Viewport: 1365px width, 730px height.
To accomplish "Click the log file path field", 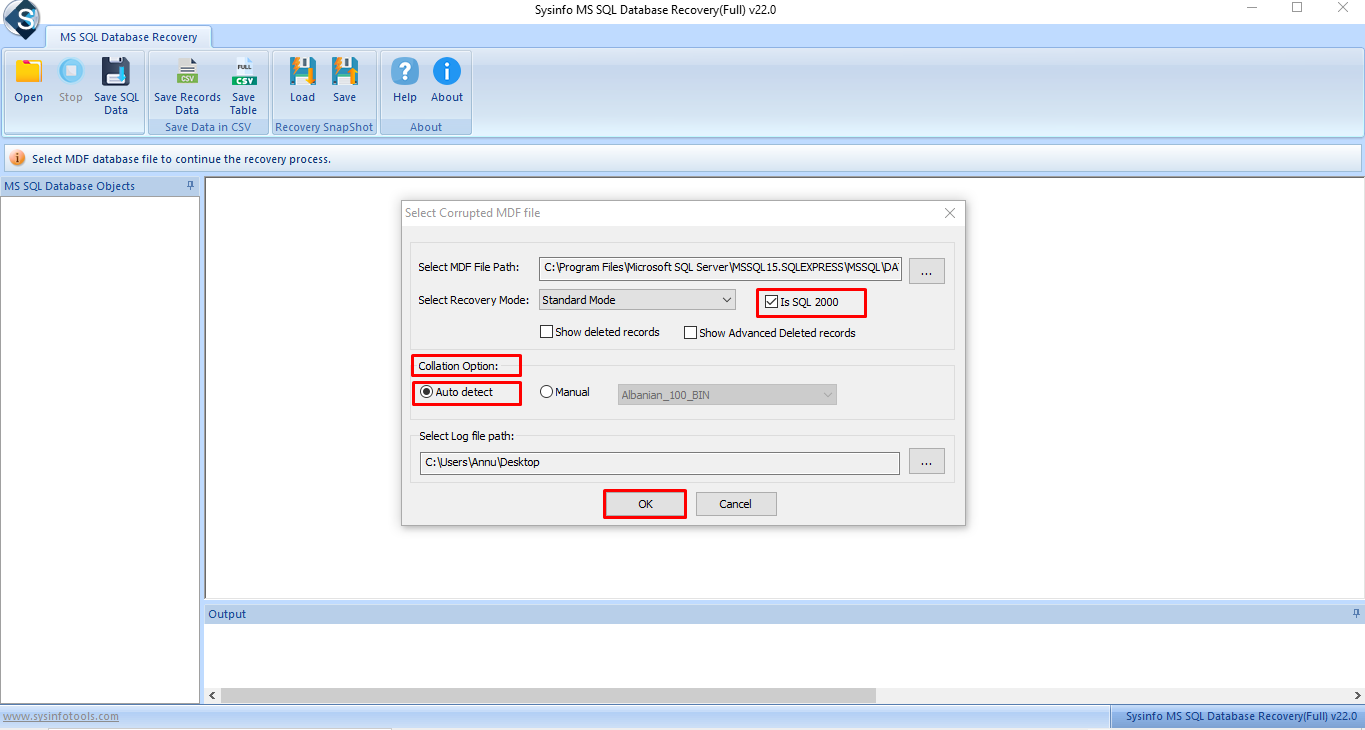I will tap(660, 462).
